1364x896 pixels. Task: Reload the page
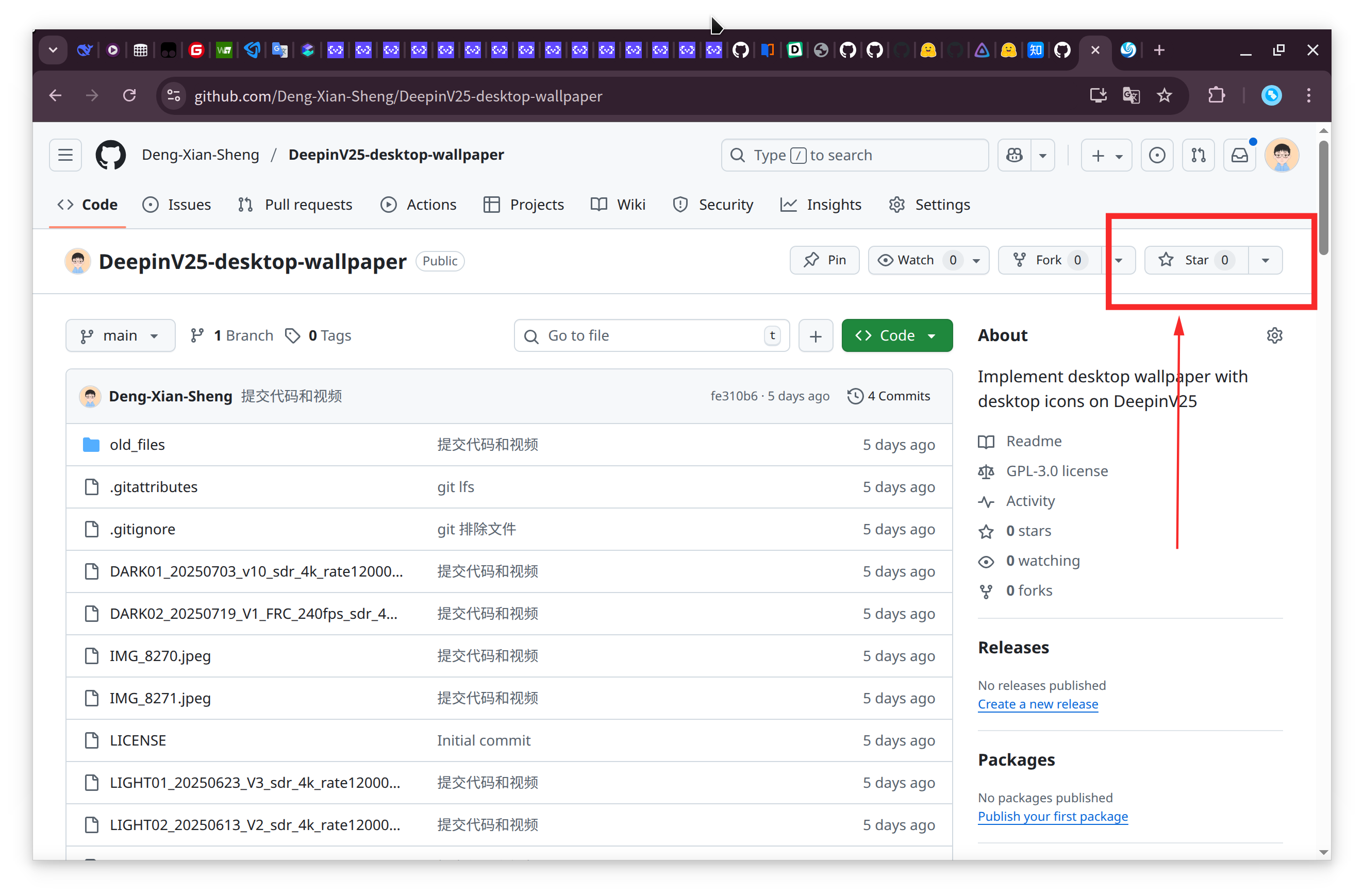(130, 96)
